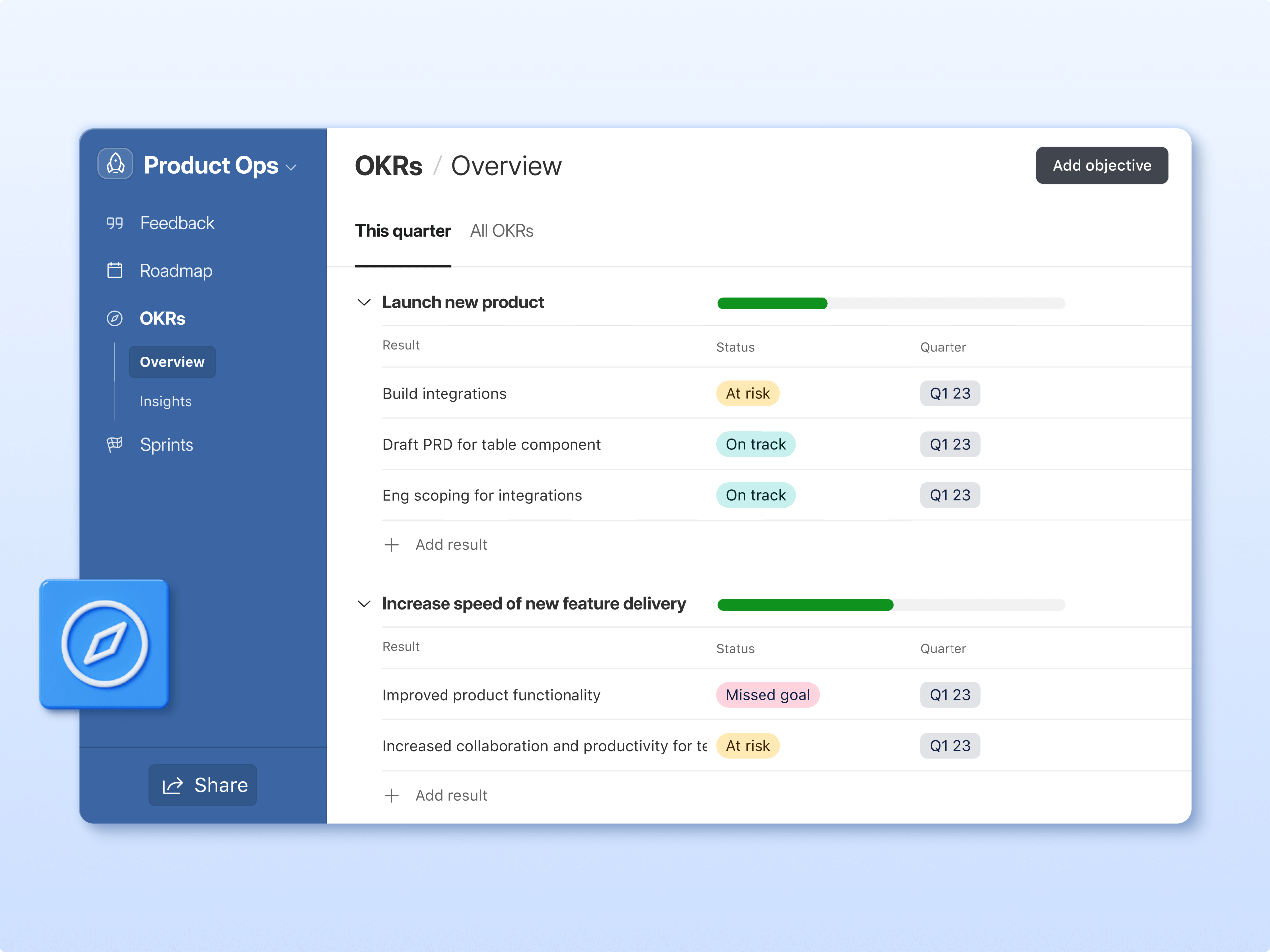The width and height of the screenshot is (1270, 952).
Task: Click the Q1 23 tag on Draft PRD row
Action: [950, 444]
